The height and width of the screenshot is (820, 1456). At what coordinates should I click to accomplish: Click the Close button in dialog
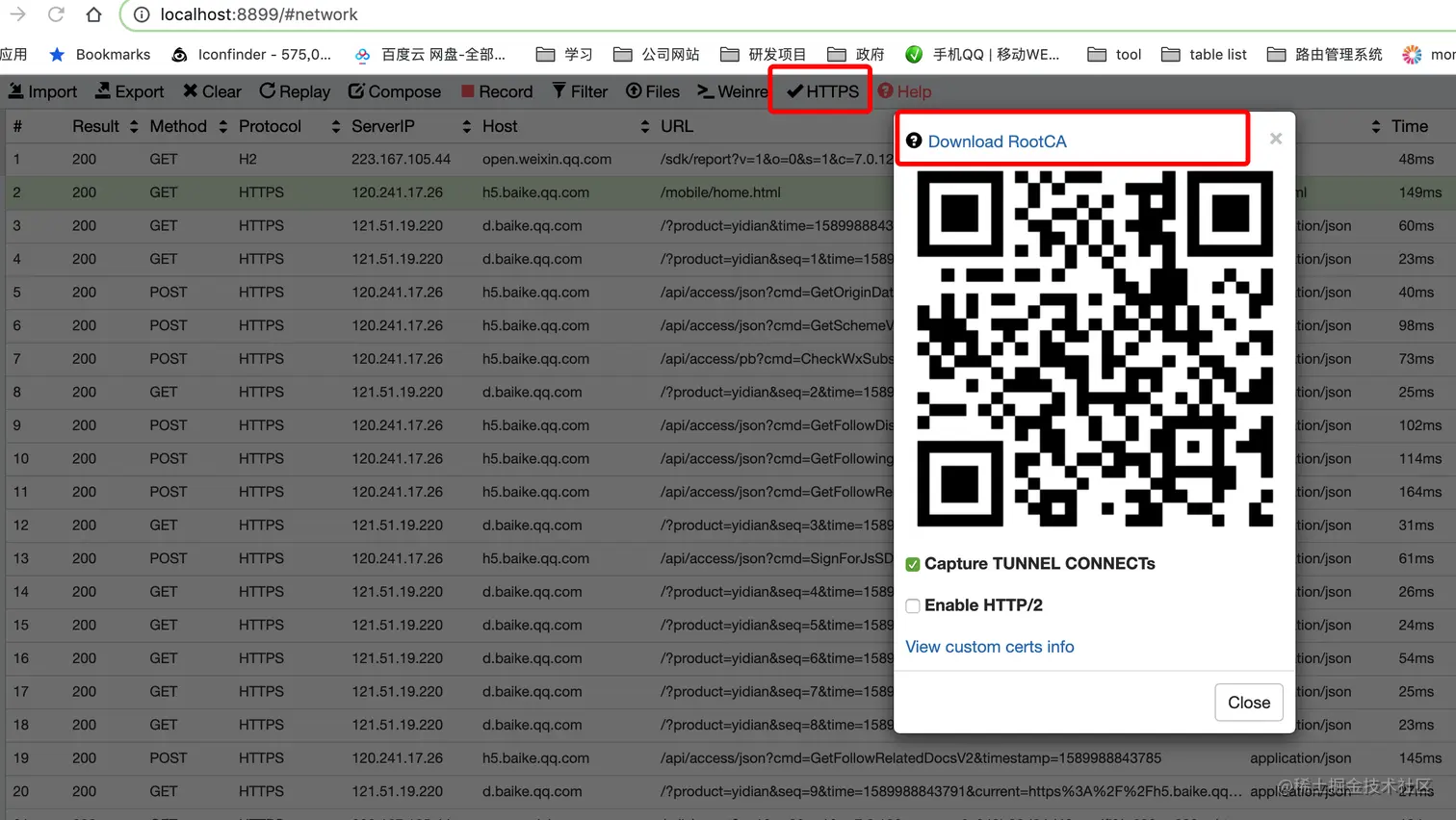pos(1249,703)
